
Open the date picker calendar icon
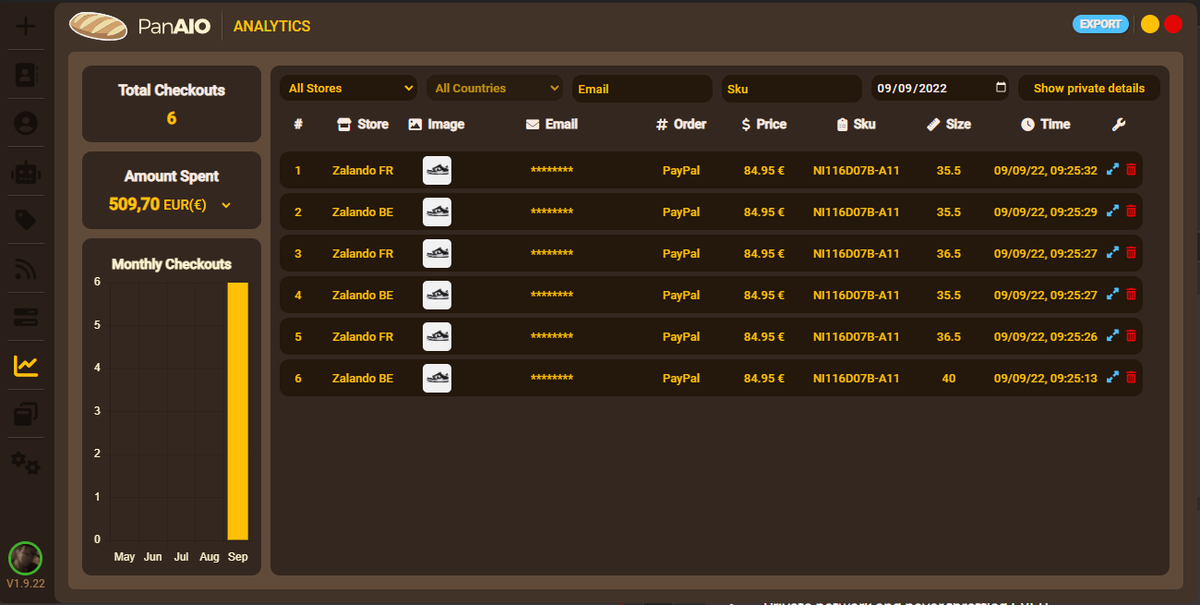tap(1001, 88)
